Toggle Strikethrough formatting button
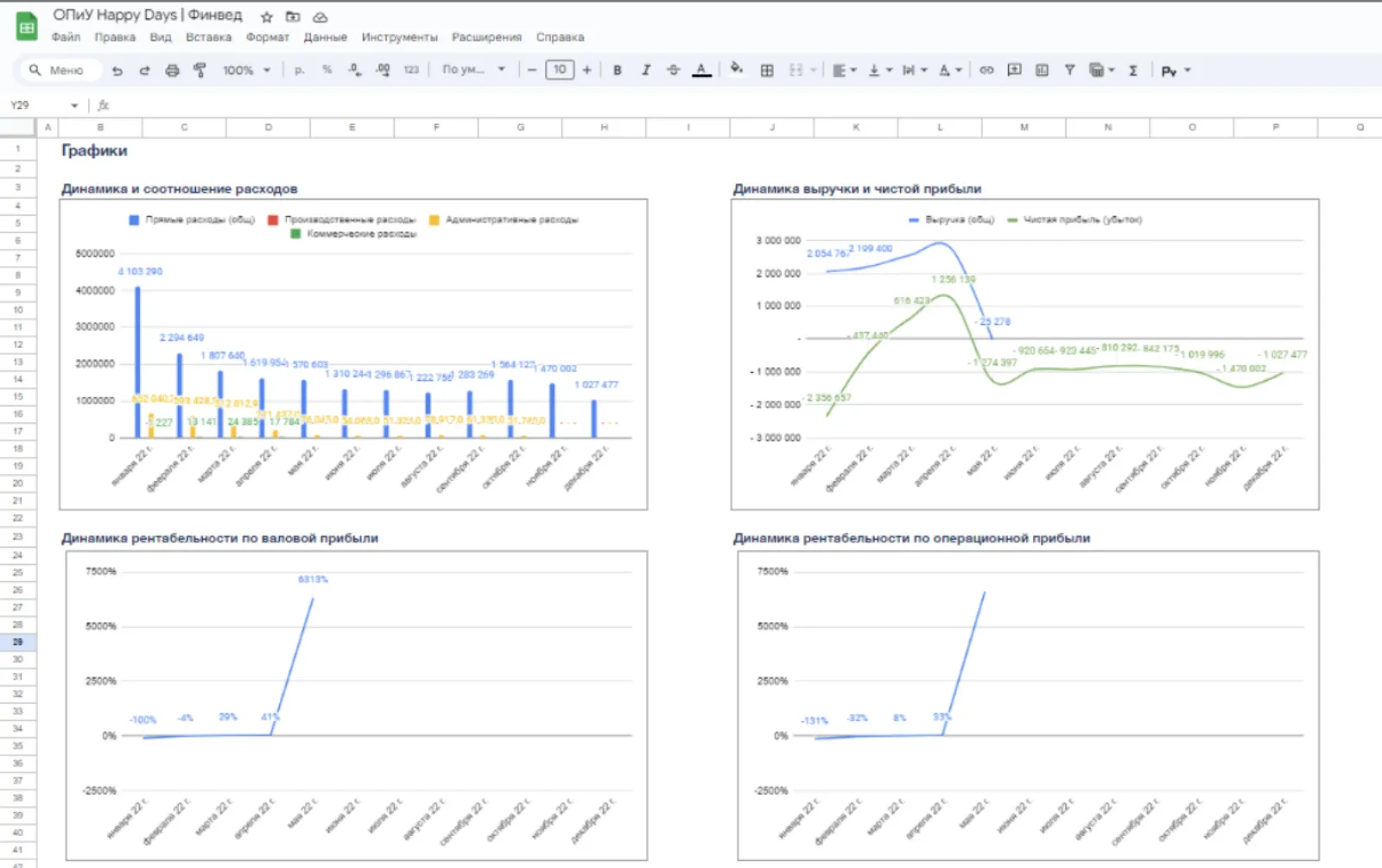 click(x=673, y=71)
